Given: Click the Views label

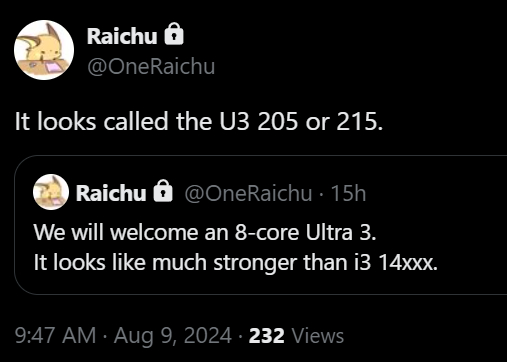Looking at the screenshot, I should 318,336.
